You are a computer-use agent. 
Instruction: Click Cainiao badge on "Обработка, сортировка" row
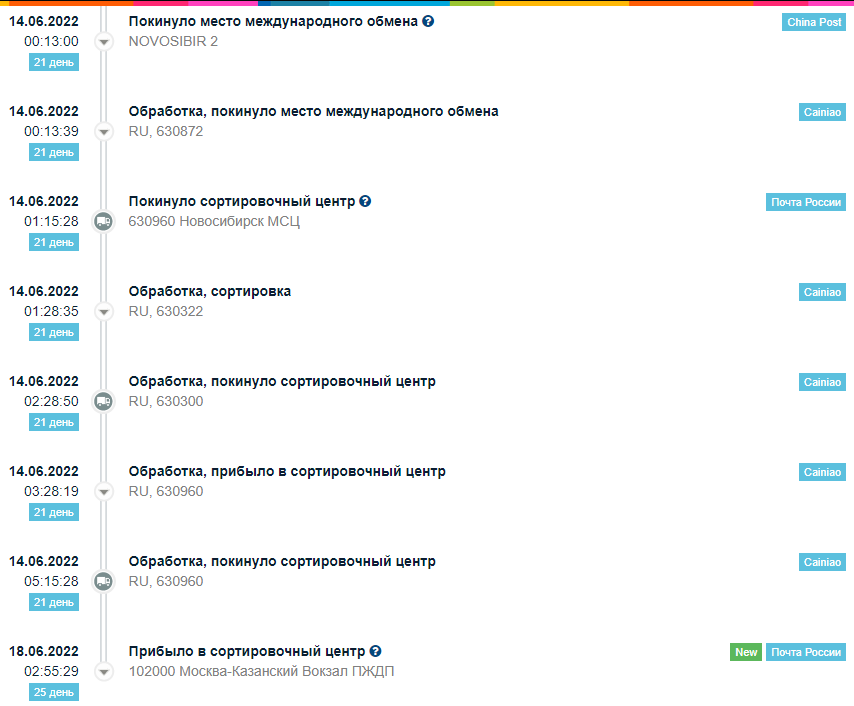822,292
